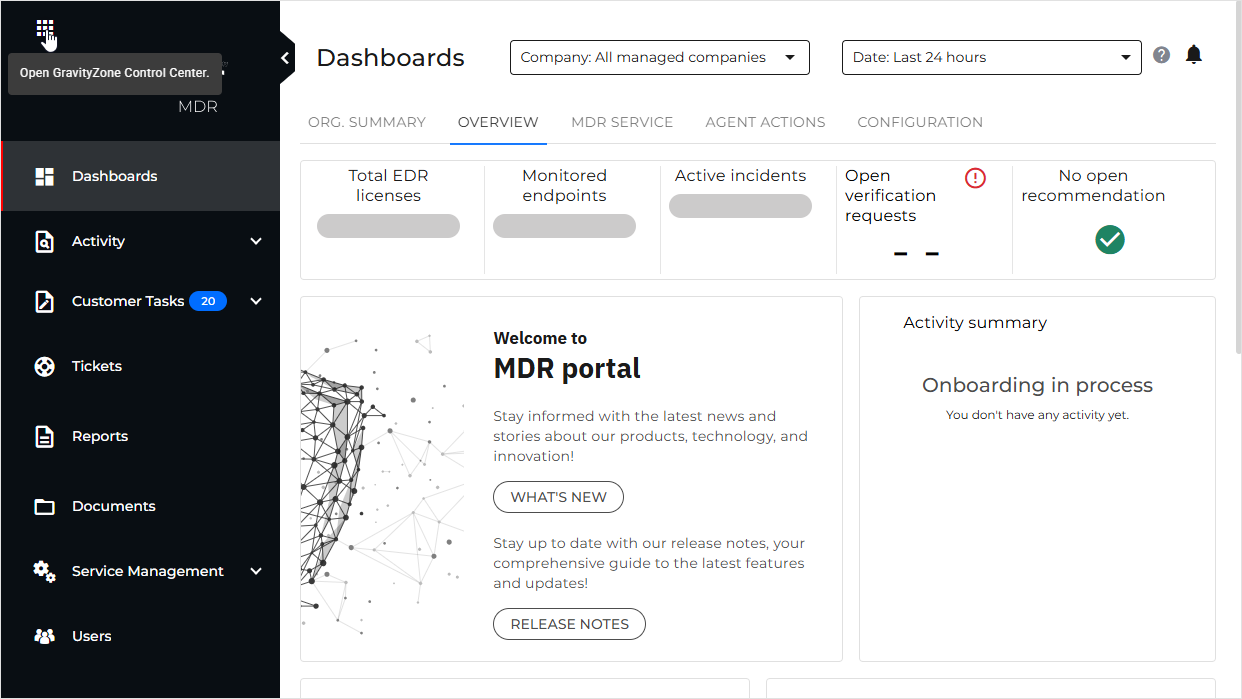Click the activity link in Activity summary
This screenshot has height=699, width=1242.
[x=1083, y=415]
